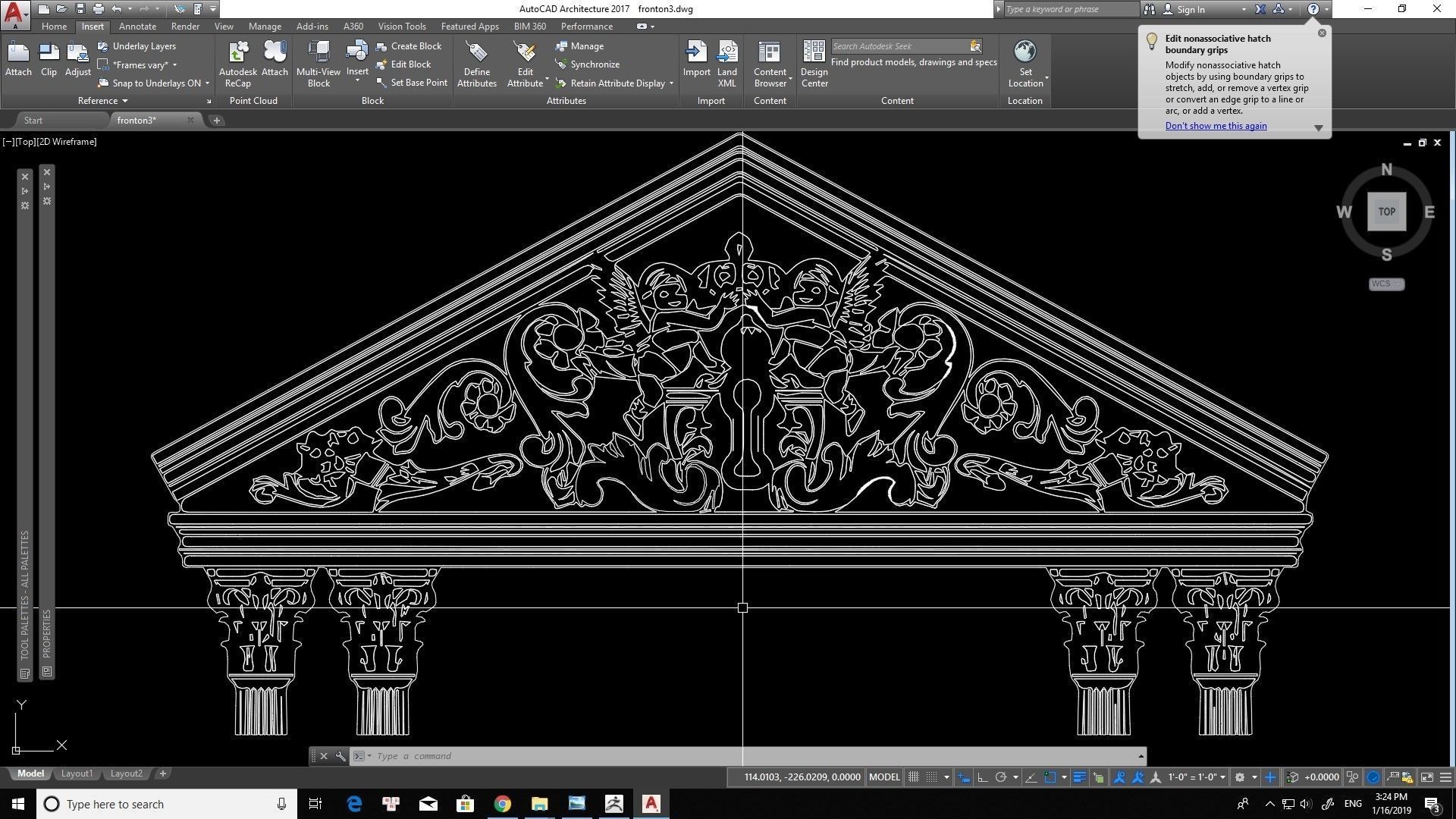Toggle ortho mode in the status bar
Screen dimensions: 1456x819
[x=983, y=777]
